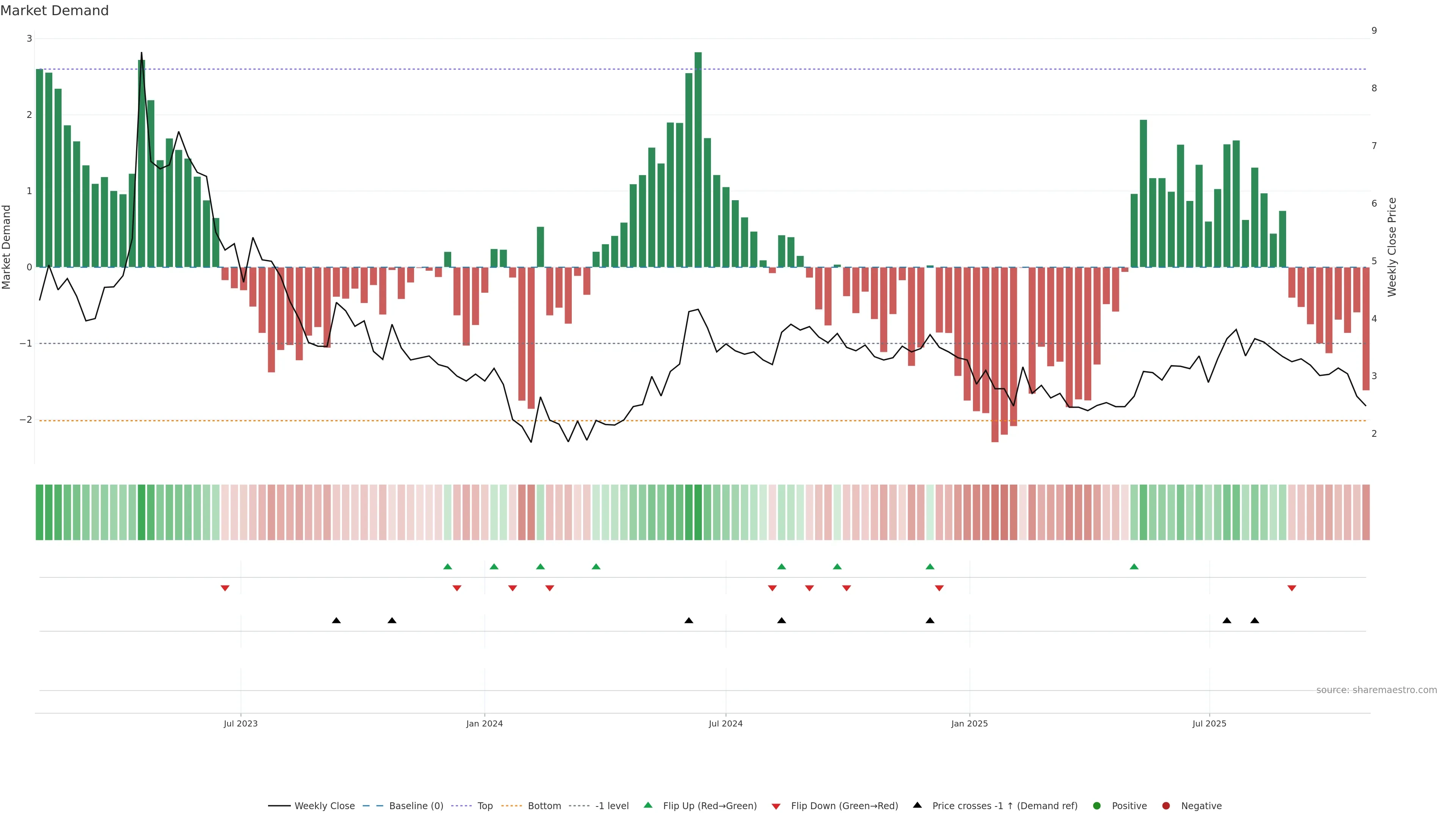Toggle the -1 level legend entry
This screenshot has height=819, width=1456.
click(612, 805)
